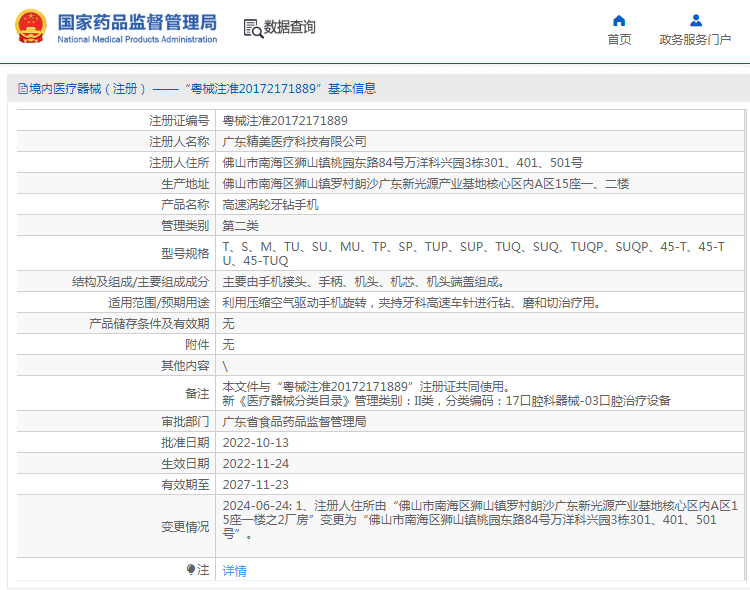Click the 变更情况 row label
750x590 pixels.
coord(185,527)
